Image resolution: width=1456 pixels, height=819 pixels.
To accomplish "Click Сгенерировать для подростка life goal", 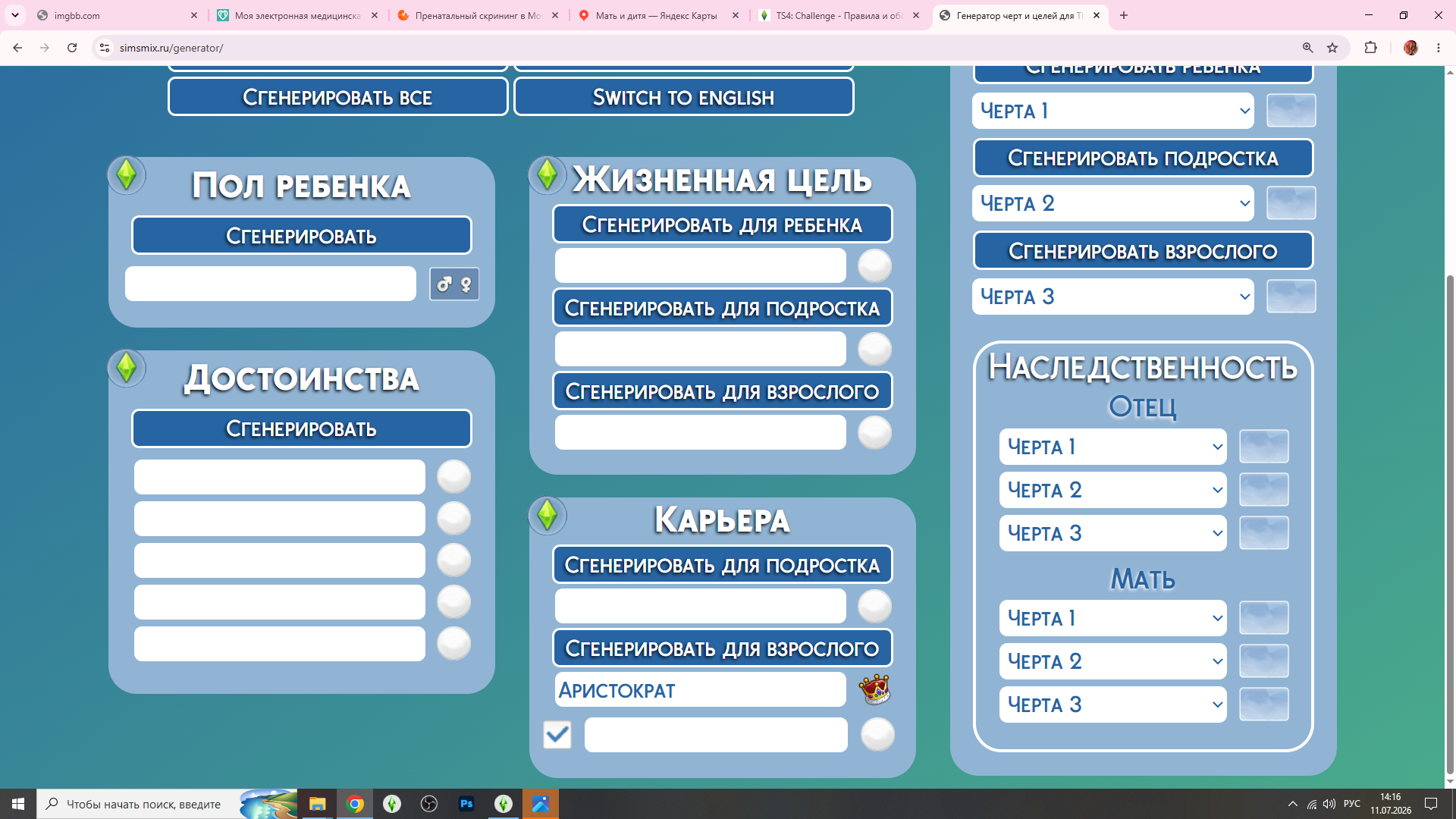I will [x=723, y=308].
